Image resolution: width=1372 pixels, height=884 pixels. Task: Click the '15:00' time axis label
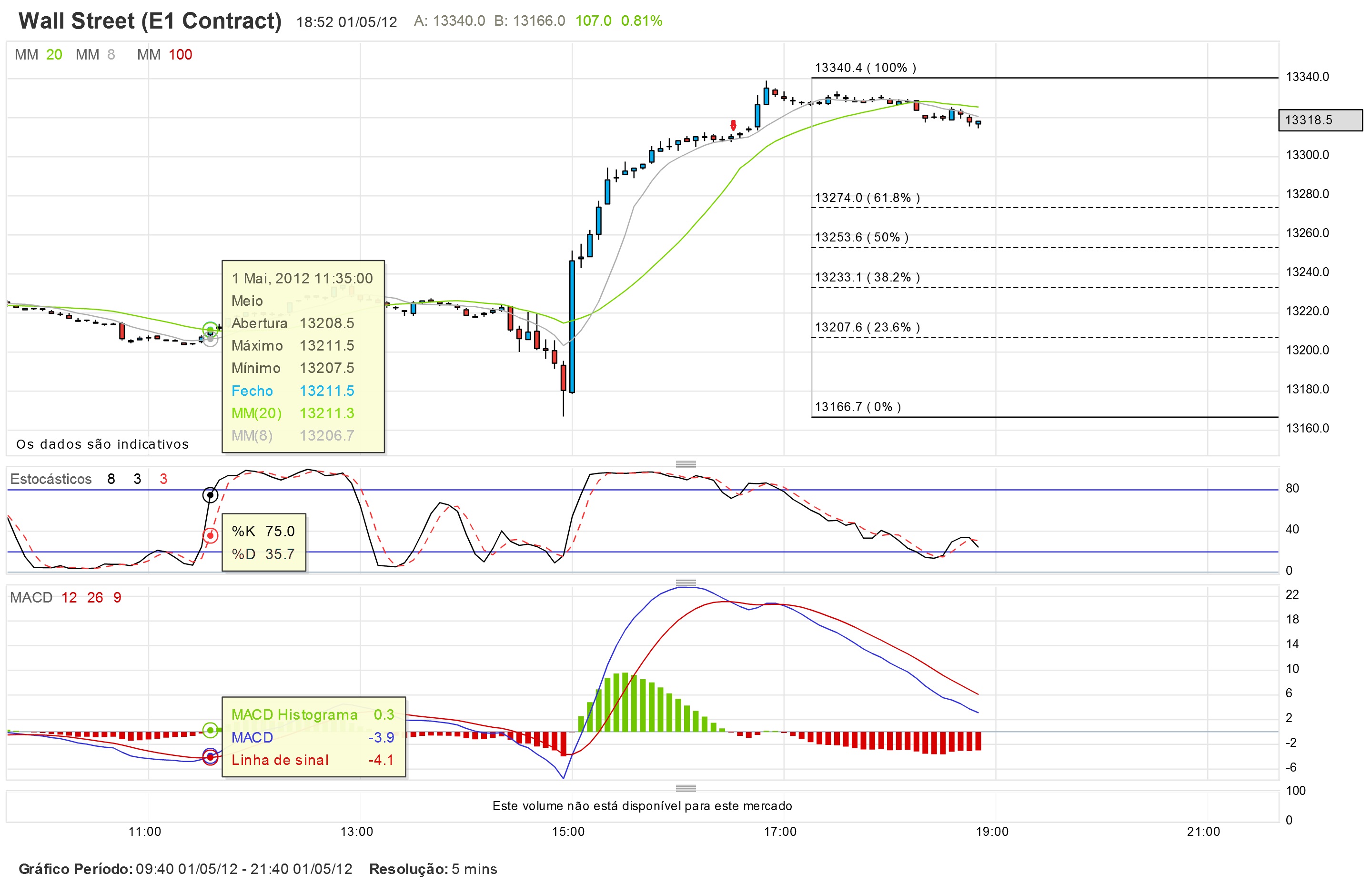point(568,832)
